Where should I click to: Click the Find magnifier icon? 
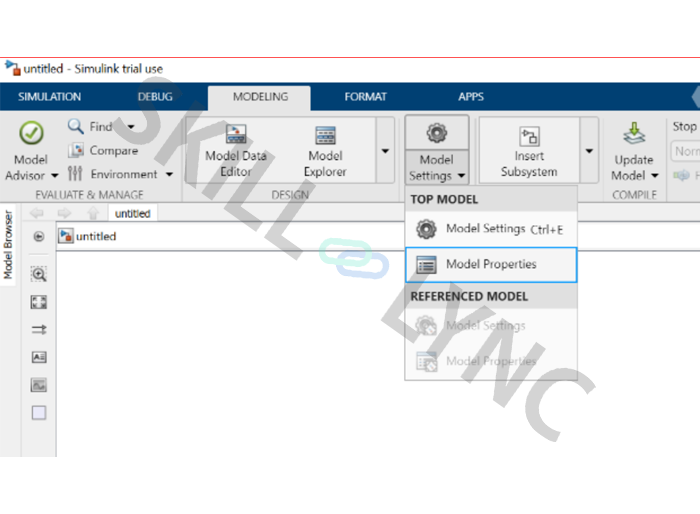(76, 127)
